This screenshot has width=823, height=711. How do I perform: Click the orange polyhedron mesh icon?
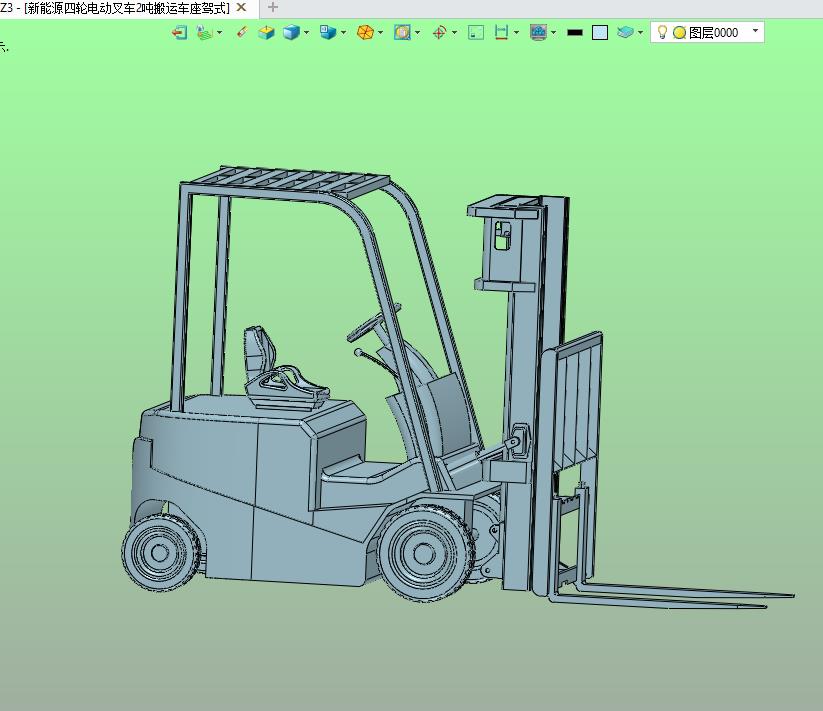click(x=365, y=33)
